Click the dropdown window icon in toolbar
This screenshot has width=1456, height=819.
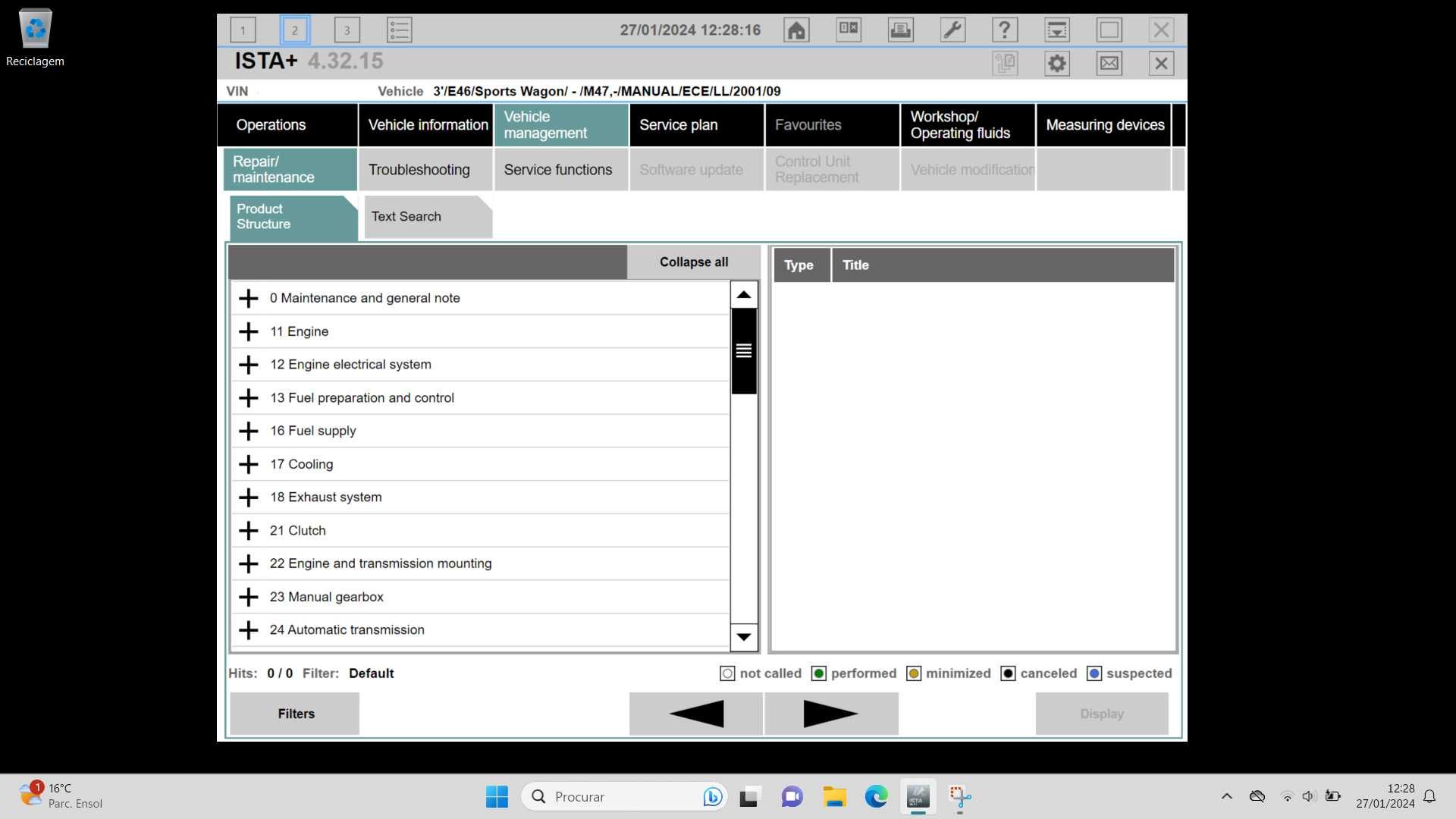(x=1057, y=30)
